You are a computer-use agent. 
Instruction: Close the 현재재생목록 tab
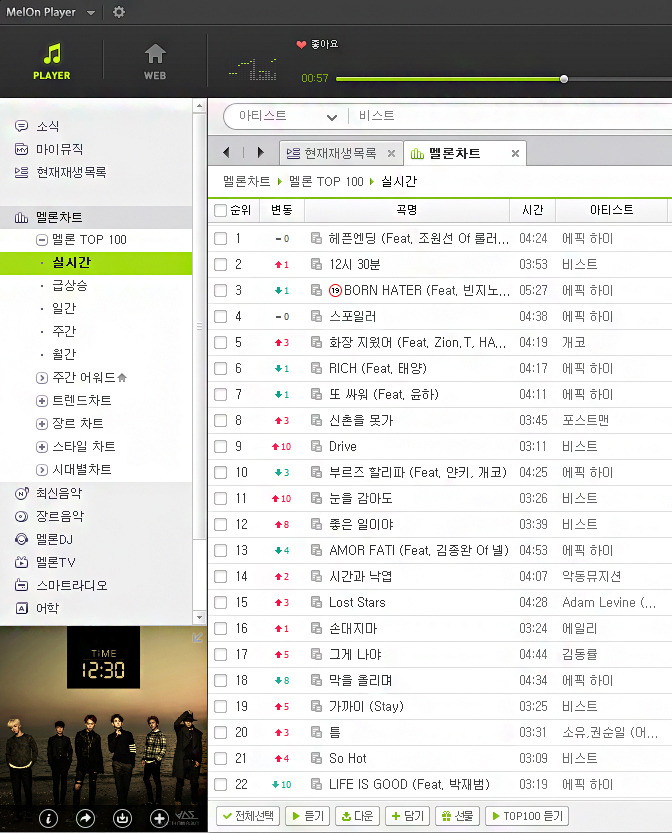click(392, 154)
